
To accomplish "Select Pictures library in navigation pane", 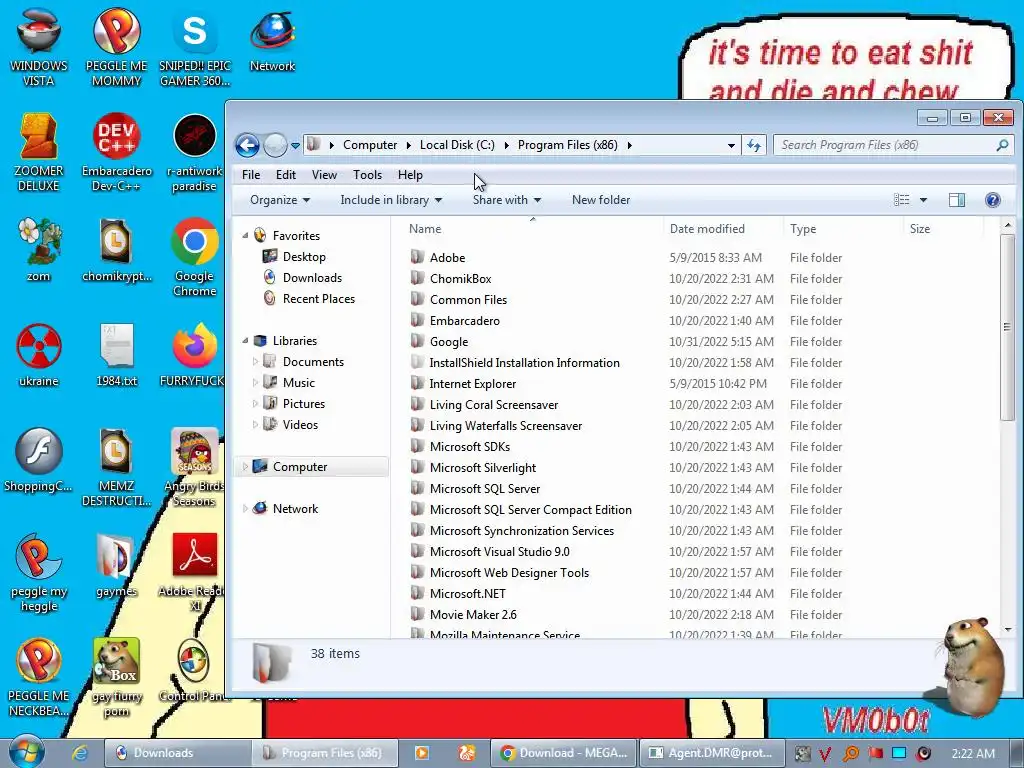I will coord(304,404).
